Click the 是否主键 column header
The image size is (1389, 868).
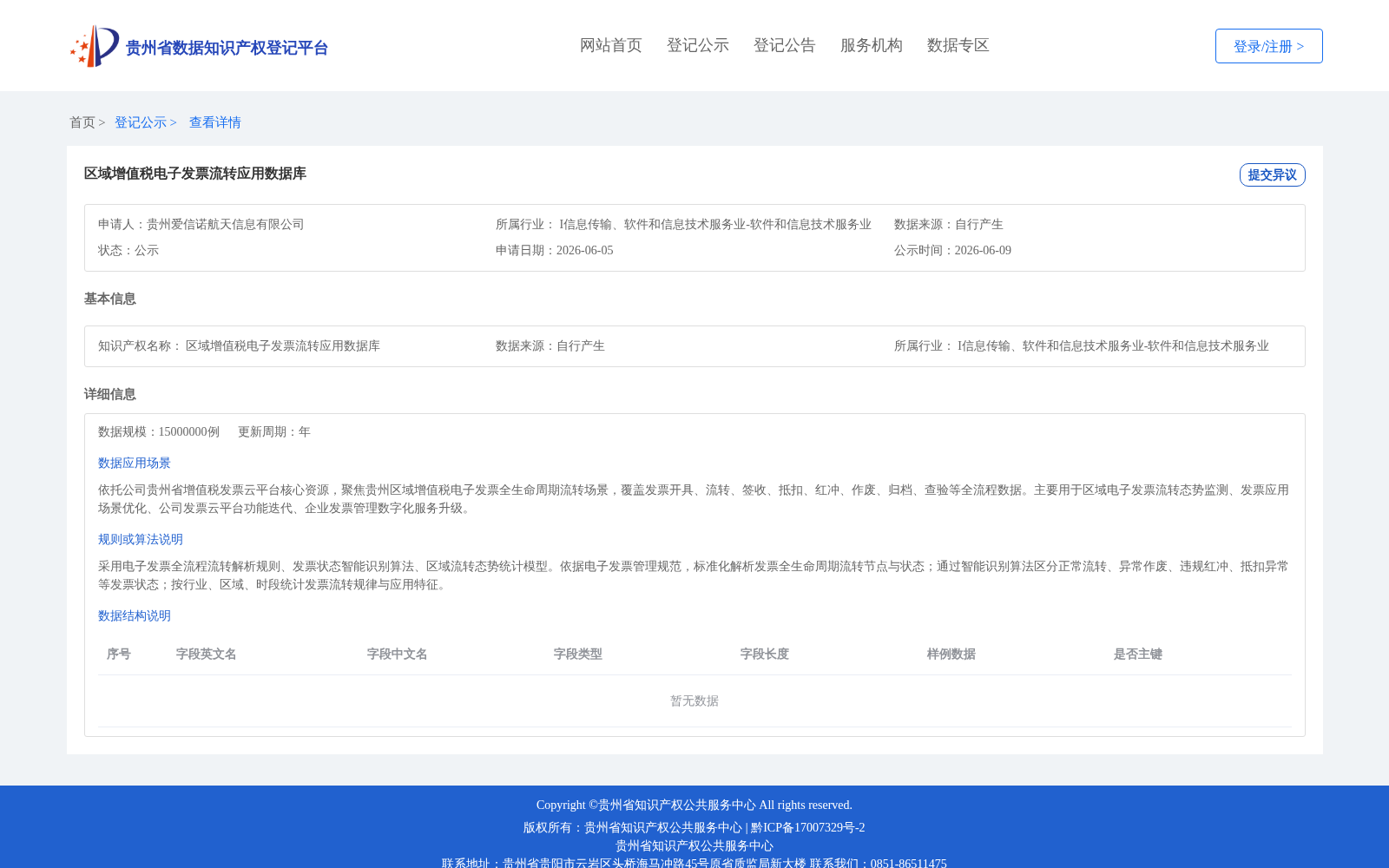point(1138,654)
